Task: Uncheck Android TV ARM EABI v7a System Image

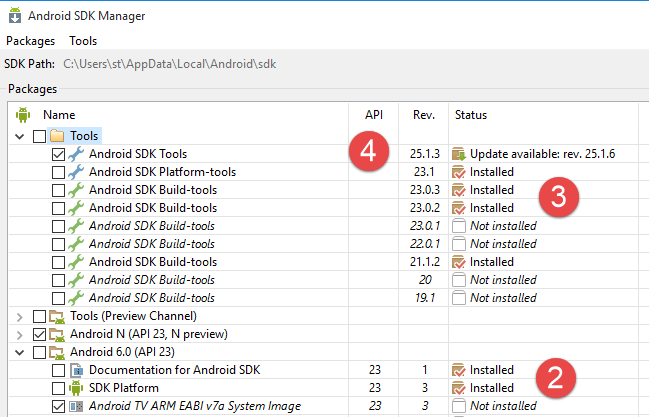Action: coord(58,406)
